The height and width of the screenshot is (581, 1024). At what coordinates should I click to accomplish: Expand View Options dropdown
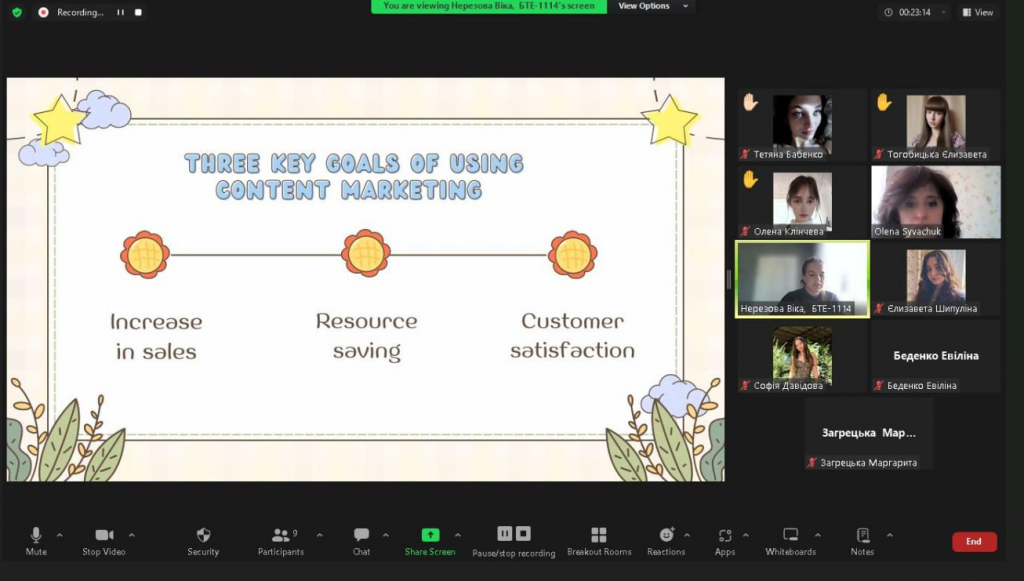click(654, 6)
